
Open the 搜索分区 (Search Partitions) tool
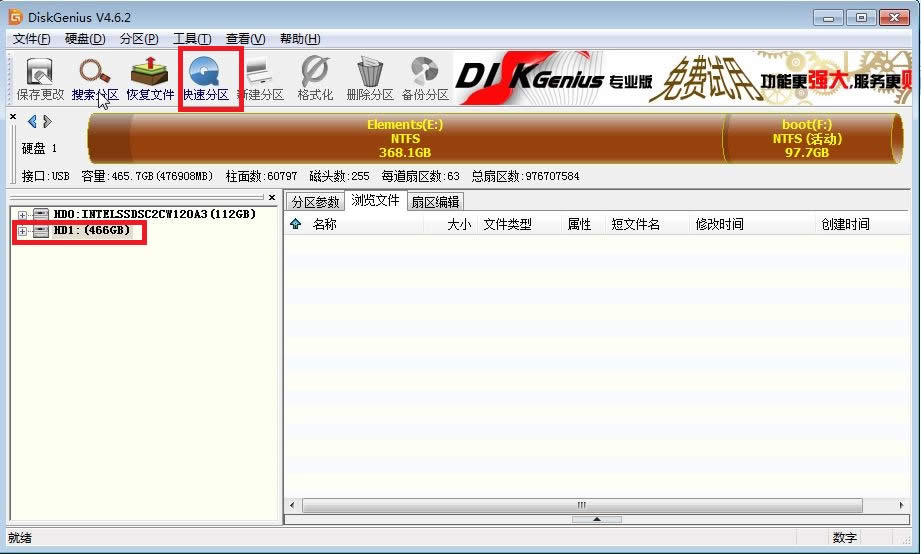tap(95, 80)
